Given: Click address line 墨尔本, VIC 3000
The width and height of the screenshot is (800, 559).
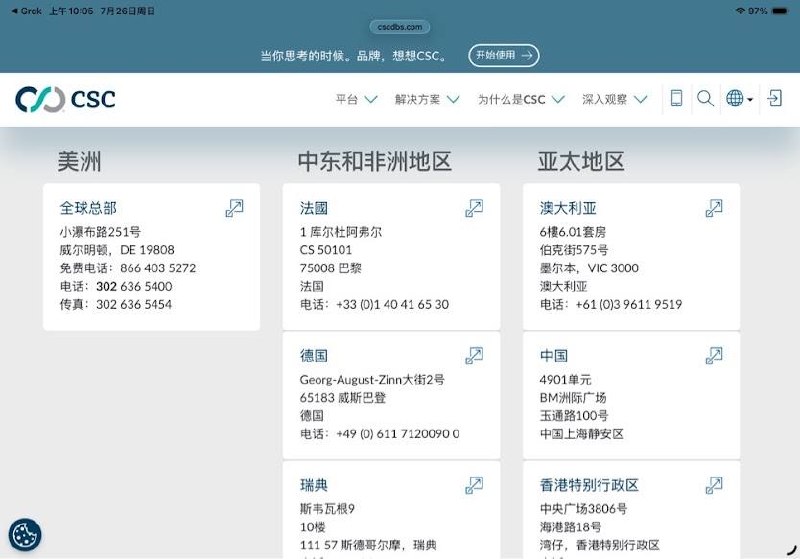Looking at the screenshot, I should [589, 268].
